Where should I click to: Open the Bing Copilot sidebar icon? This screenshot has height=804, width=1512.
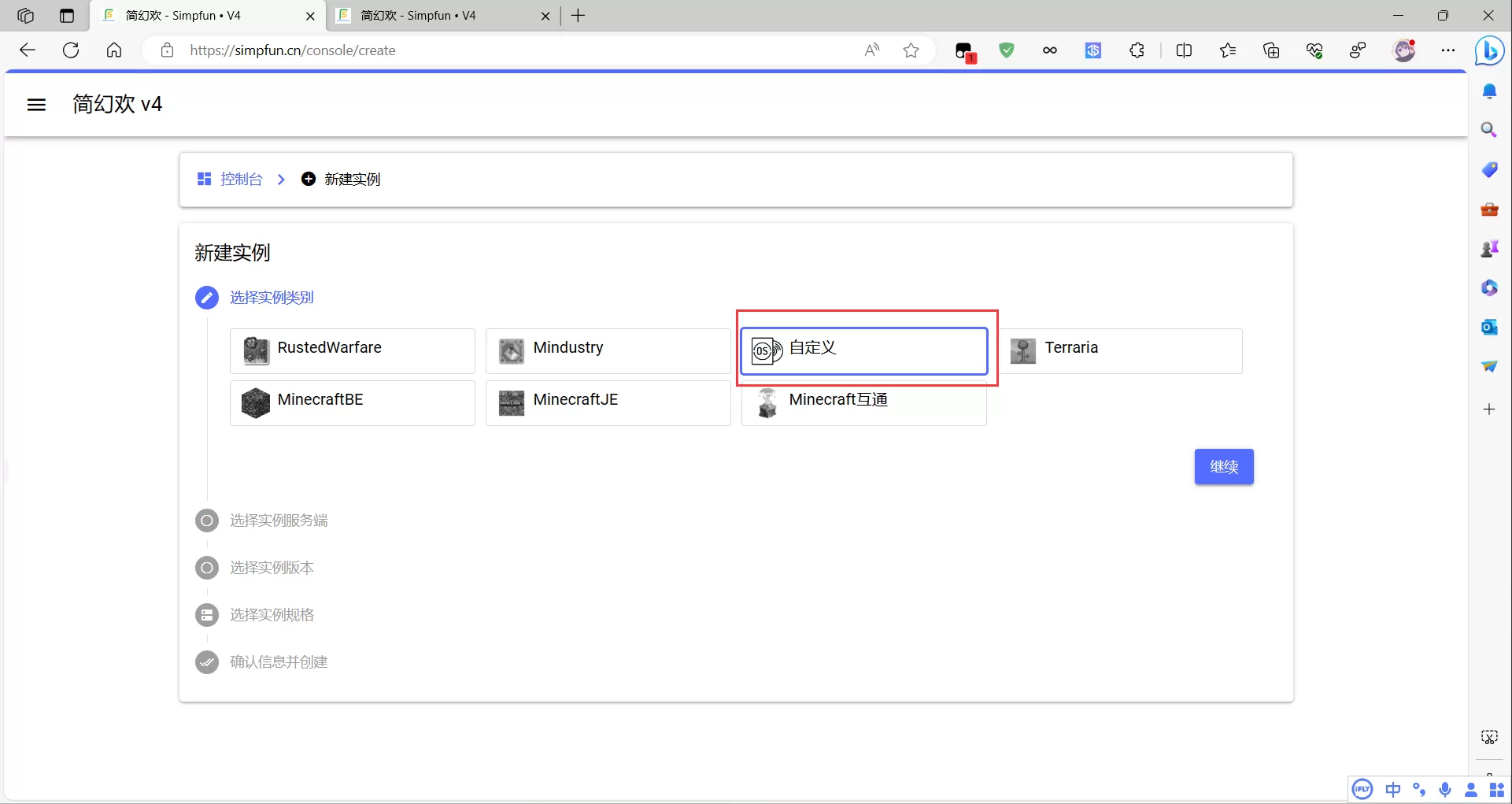tap(1489, 50)
